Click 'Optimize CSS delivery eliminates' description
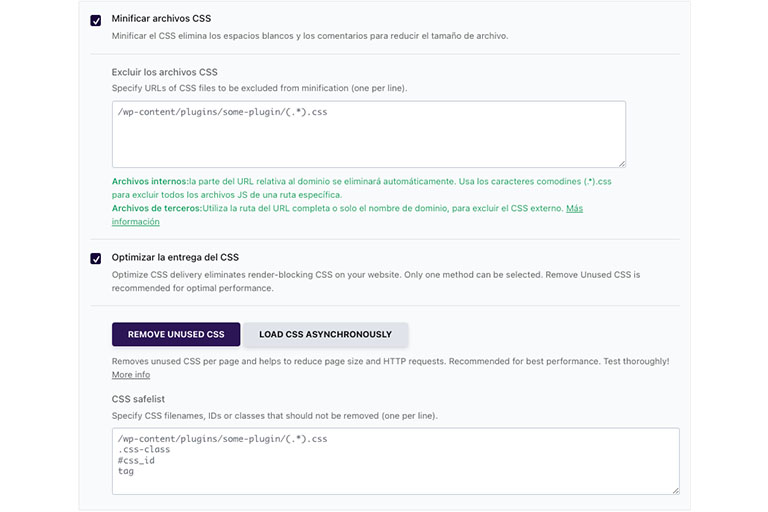 tap(376, 281)
